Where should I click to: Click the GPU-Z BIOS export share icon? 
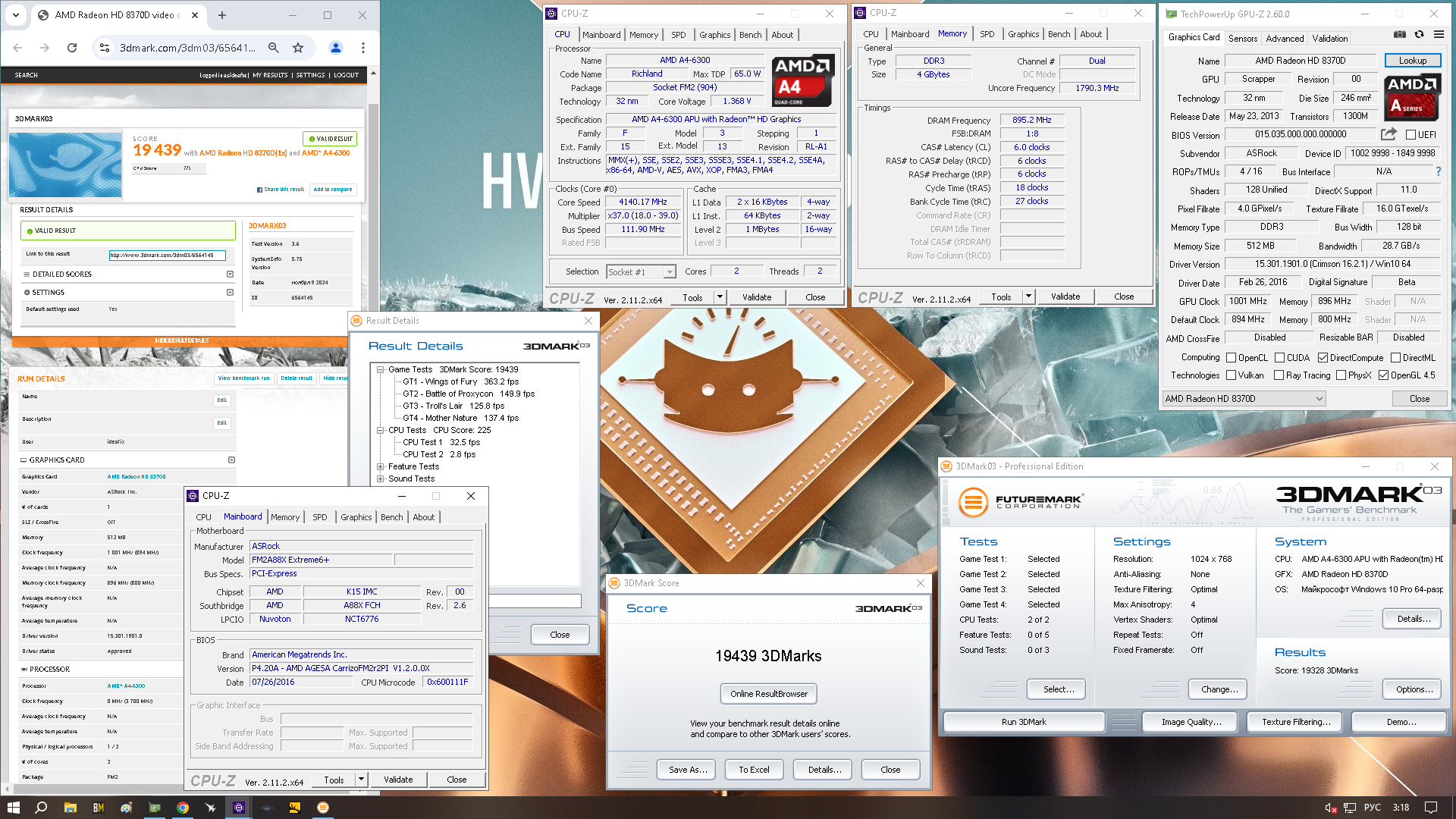[x=1389, y=134]
